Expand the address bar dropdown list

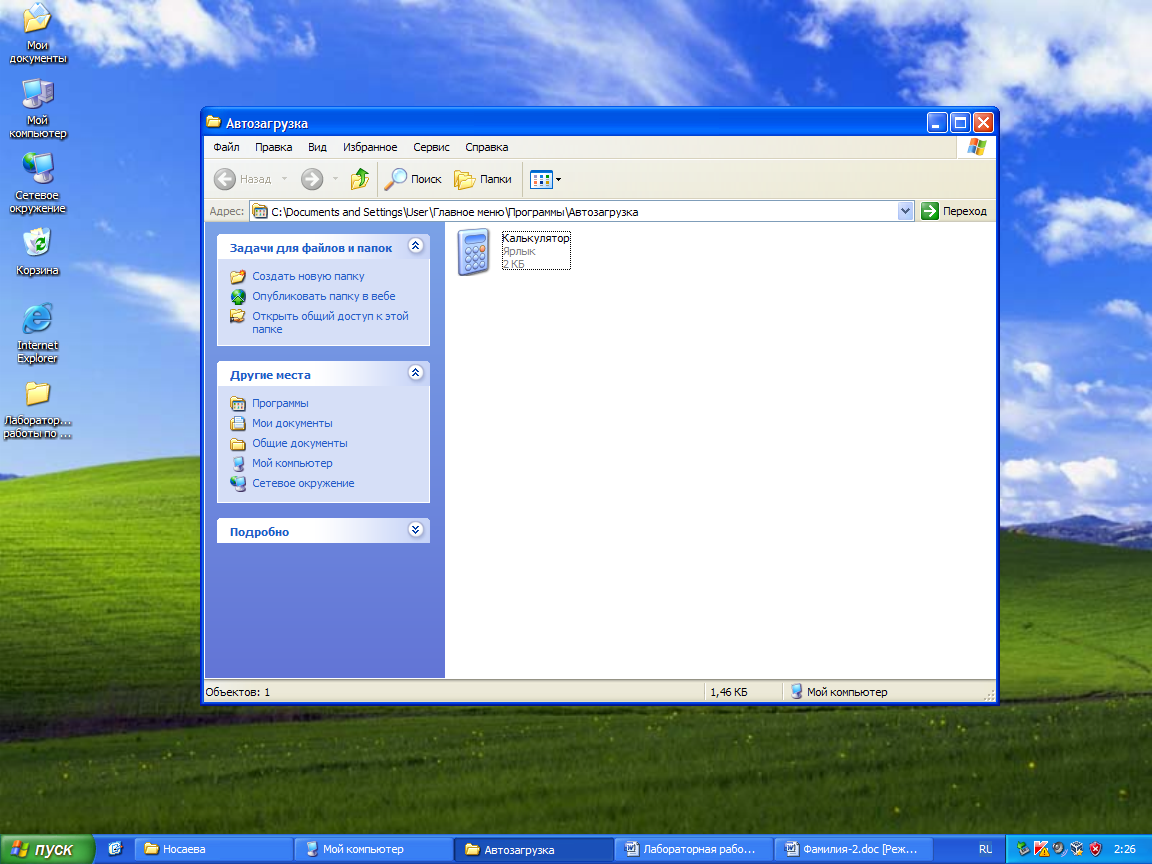pos(905,211)
